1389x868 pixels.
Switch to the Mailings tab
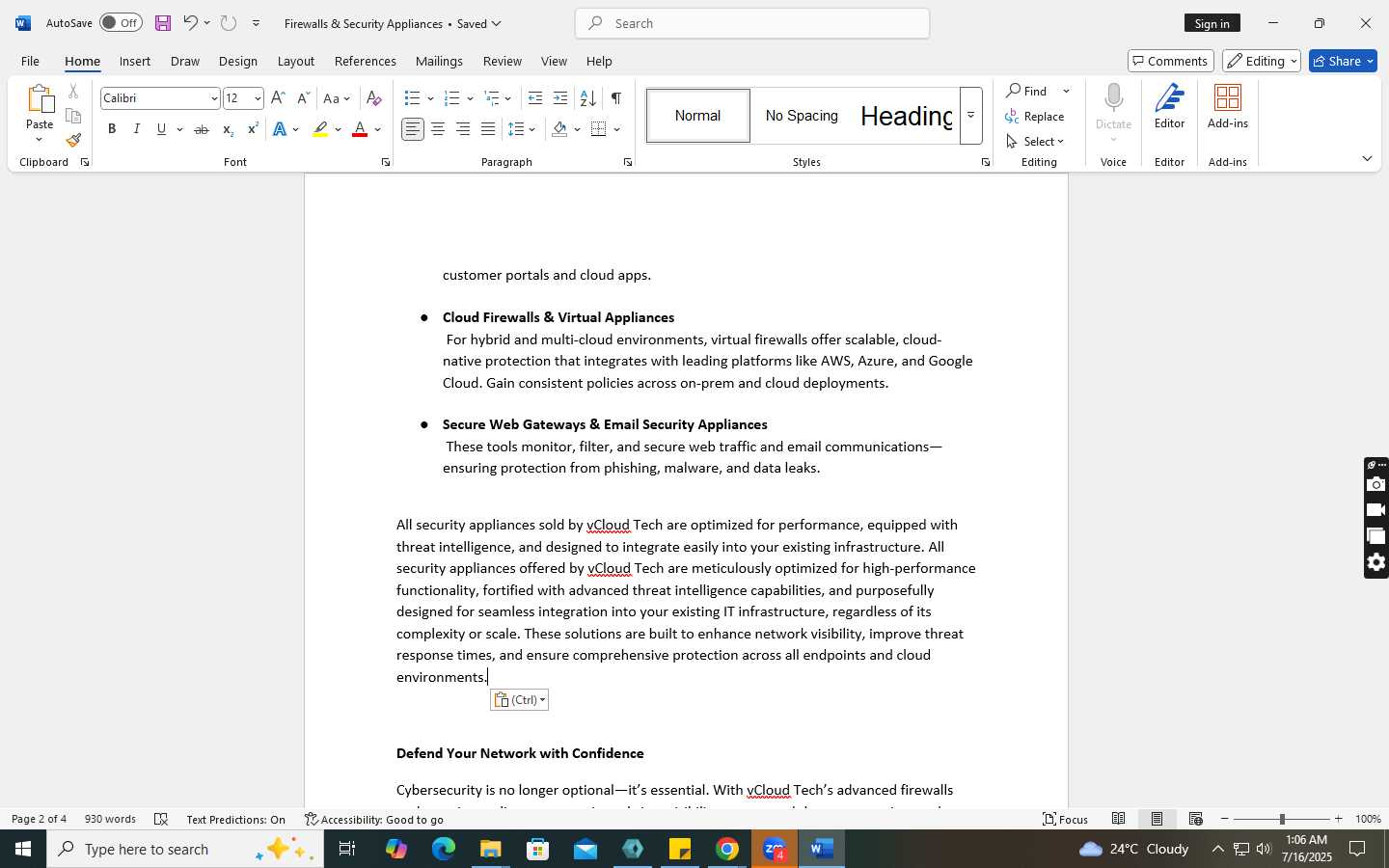coord(439,61)
